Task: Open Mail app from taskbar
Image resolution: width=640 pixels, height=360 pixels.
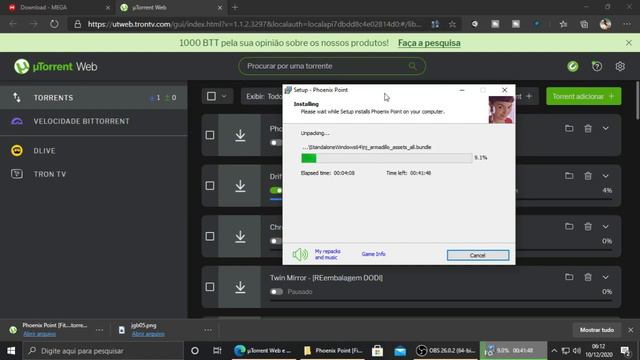Action: tap(400, 351)
